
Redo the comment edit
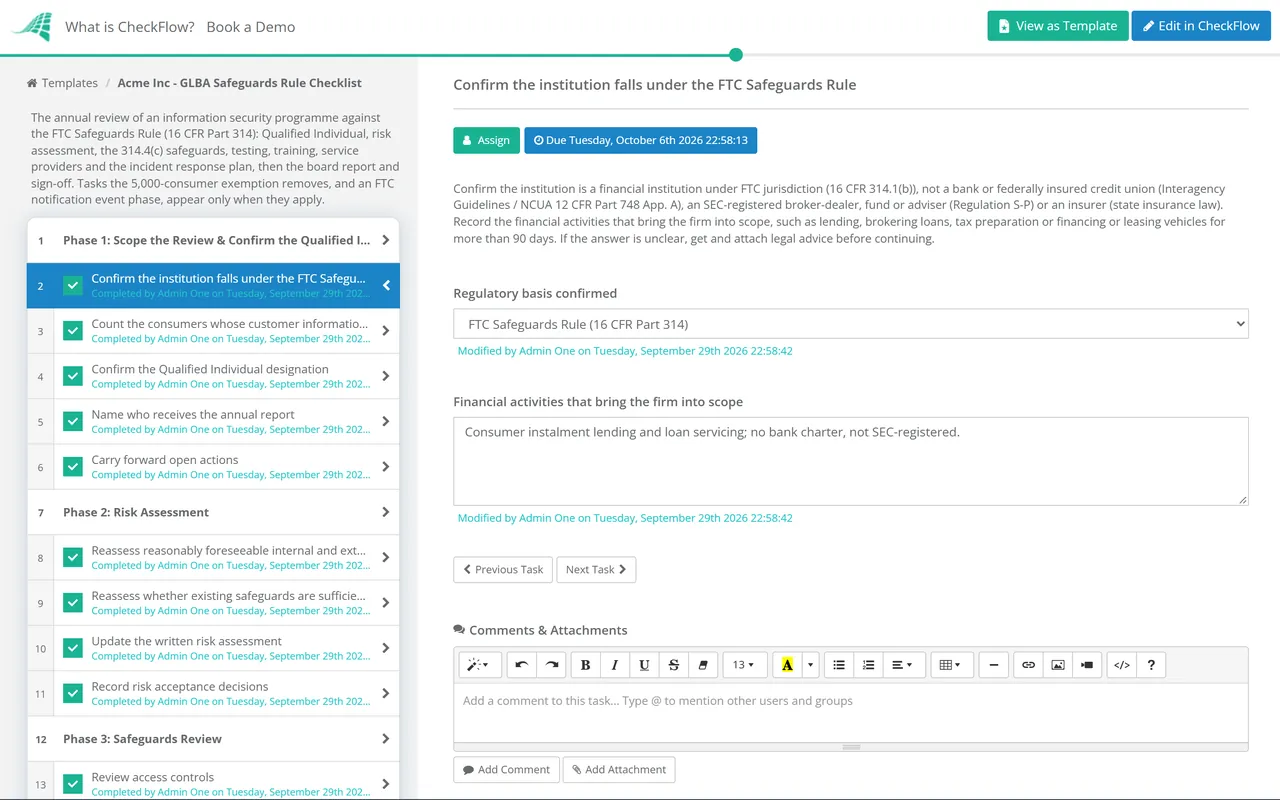pyautogui.click(x=550, y=665)
